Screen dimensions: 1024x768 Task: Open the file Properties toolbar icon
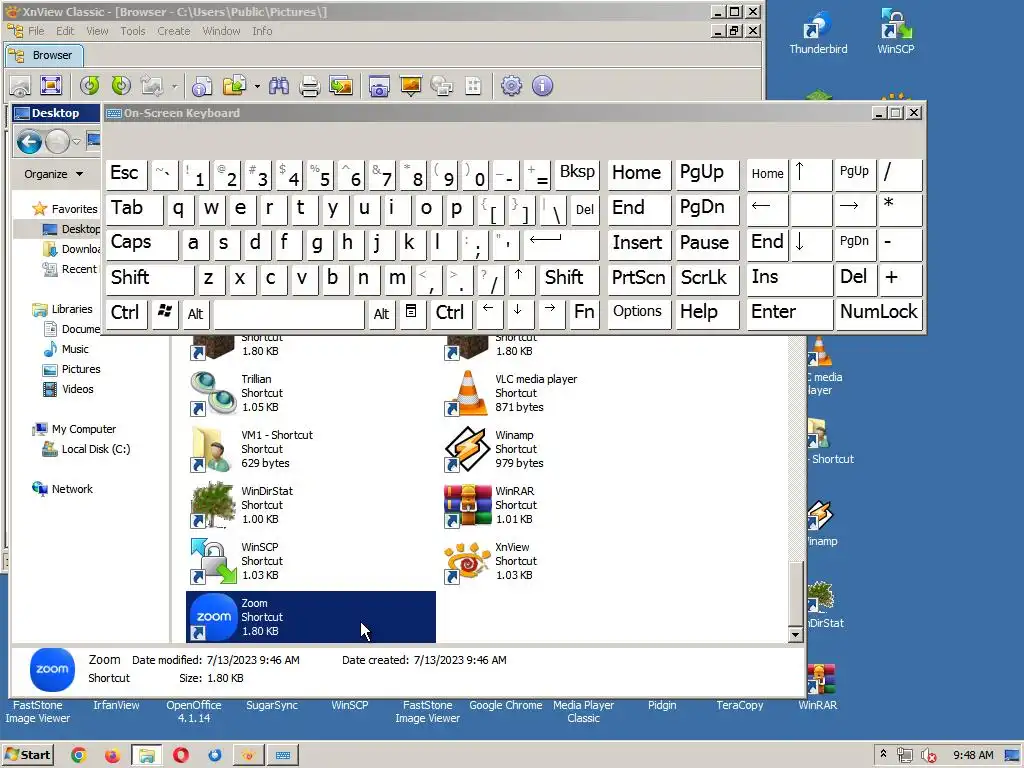tap(202, 86)
